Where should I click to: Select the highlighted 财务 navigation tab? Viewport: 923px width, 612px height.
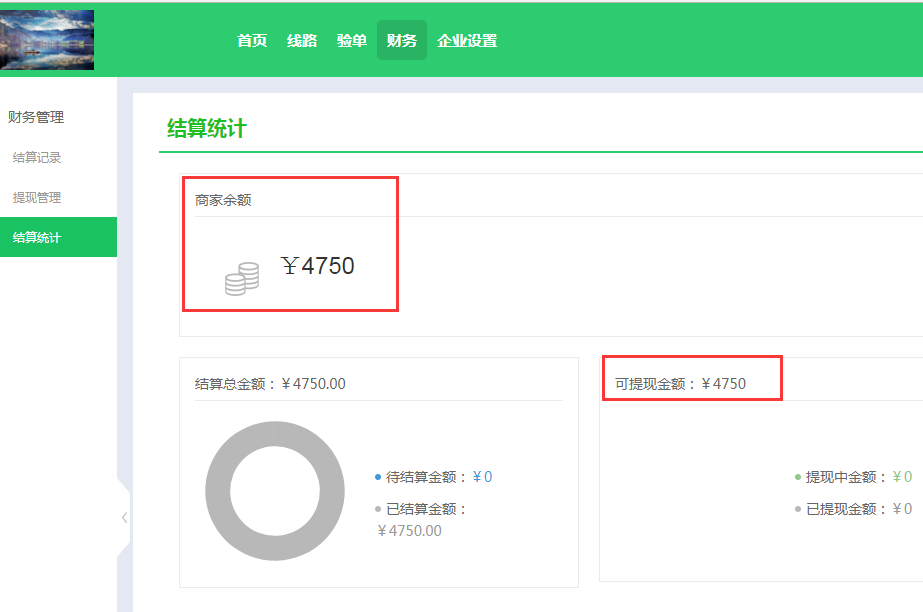click(x=402, y=41)
